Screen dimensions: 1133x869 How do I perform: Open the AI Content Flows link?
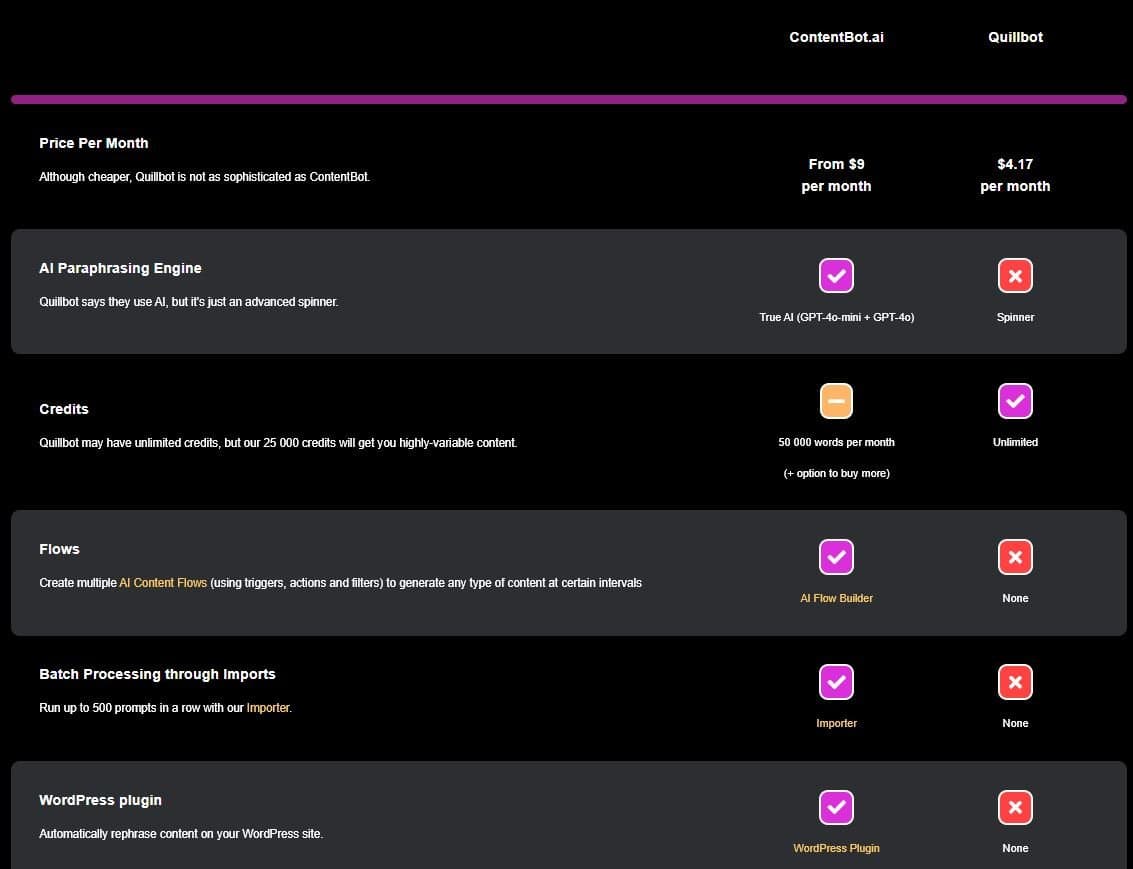(163, 583)
